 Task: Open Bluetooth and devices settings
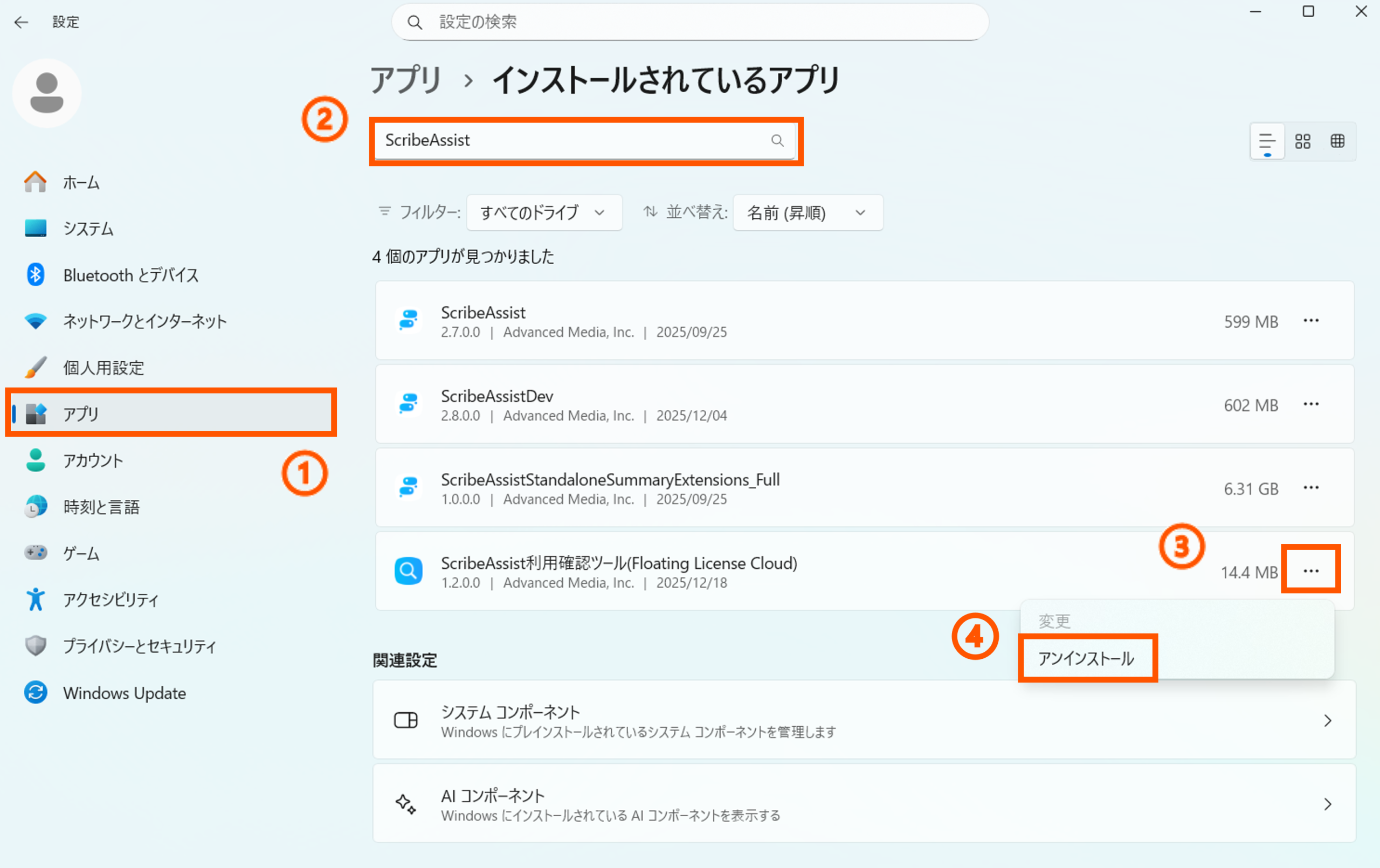(x=130, y=275)
